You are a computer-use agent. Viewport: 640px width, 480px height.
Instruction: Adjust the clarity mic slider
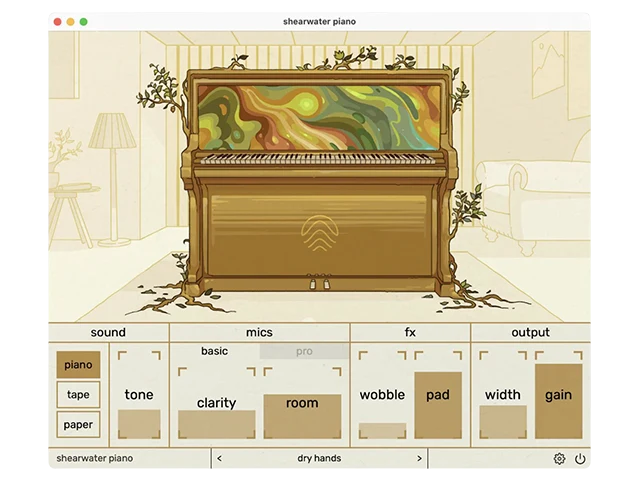[217, 403]
